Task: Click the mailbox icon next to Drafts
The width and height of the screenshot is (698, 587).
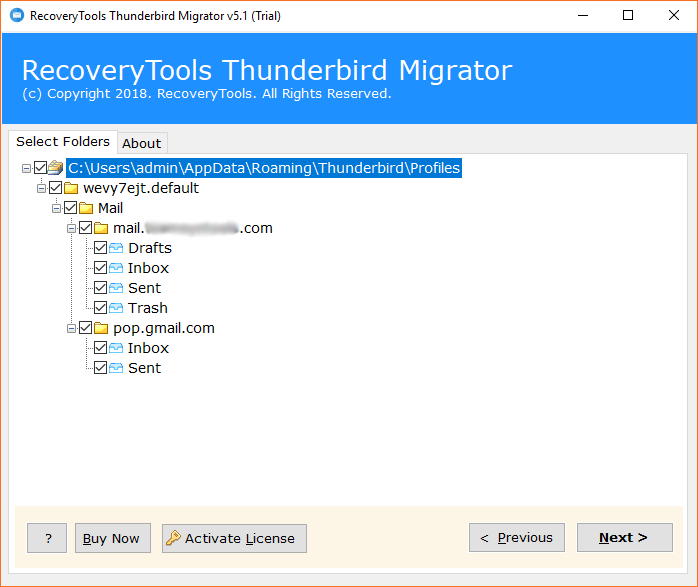Action: click(x=116, y=248)
